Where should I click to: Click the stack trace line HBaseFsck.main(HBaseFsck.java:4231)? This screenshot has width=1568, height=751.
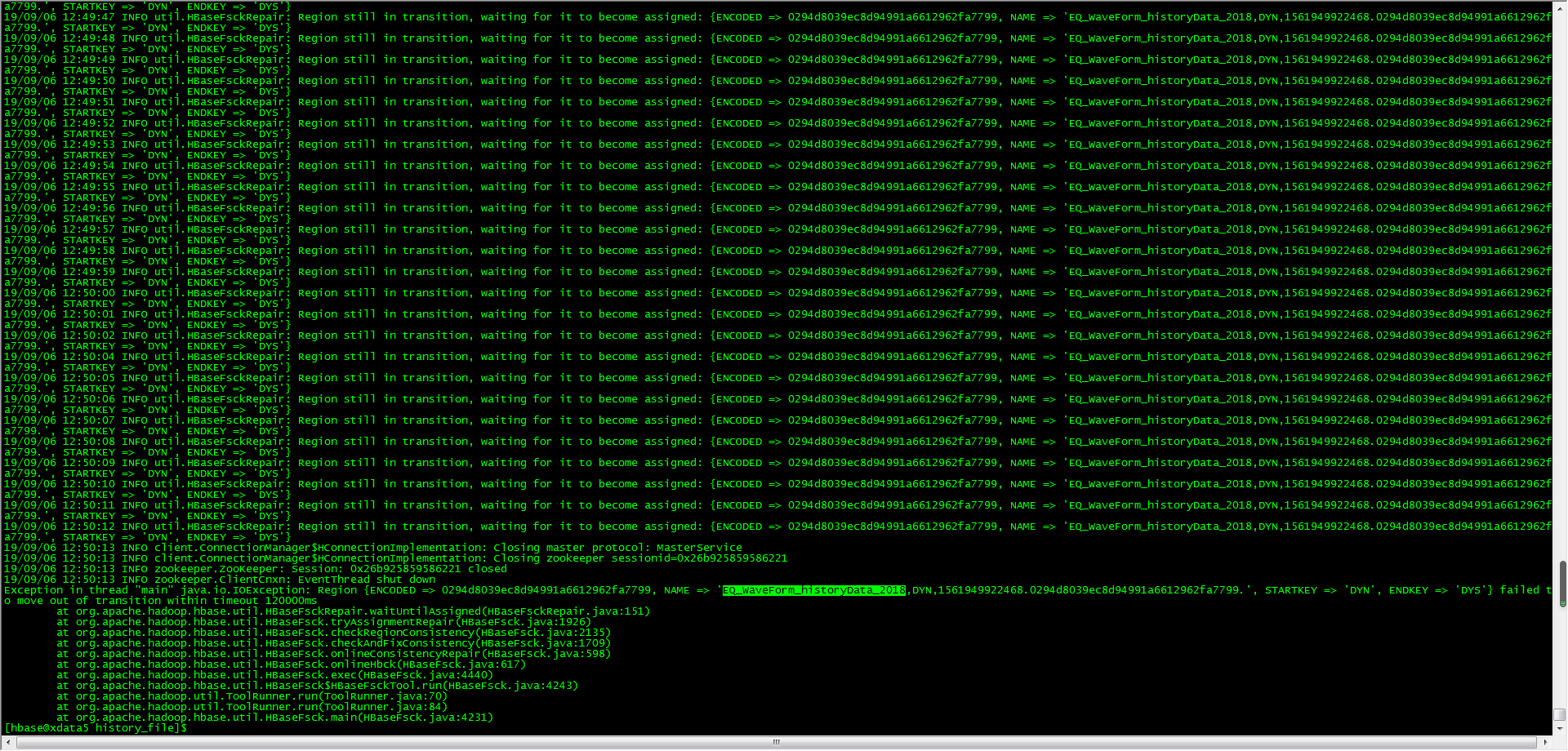tap(274, 718)
